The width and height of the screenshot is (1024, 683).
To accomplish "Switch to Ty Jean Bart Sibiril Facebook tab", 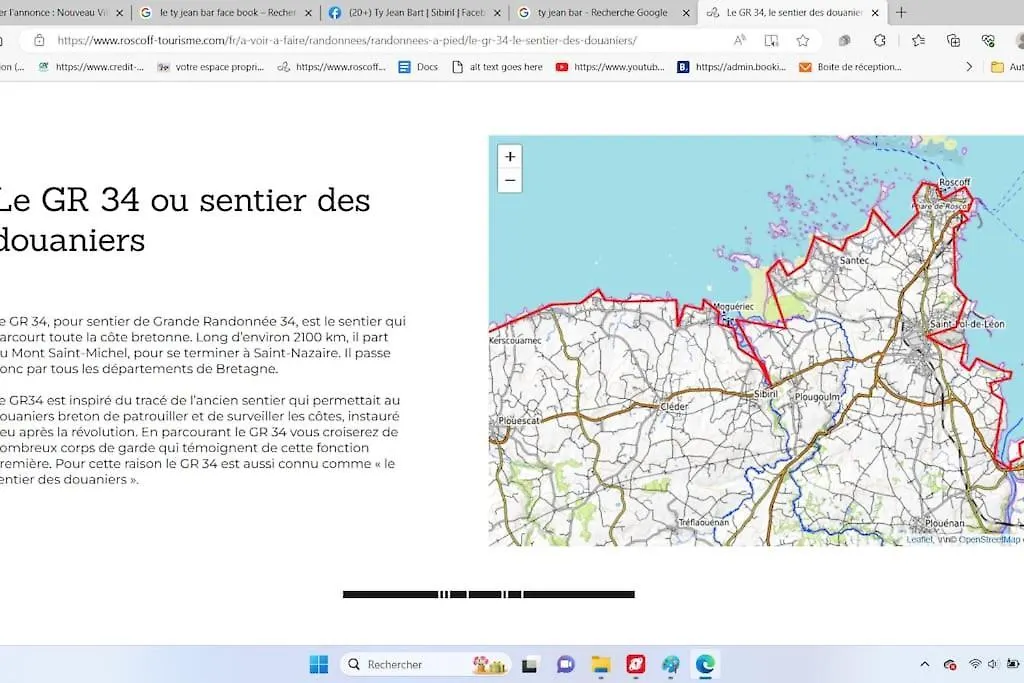I will point(415,12).
